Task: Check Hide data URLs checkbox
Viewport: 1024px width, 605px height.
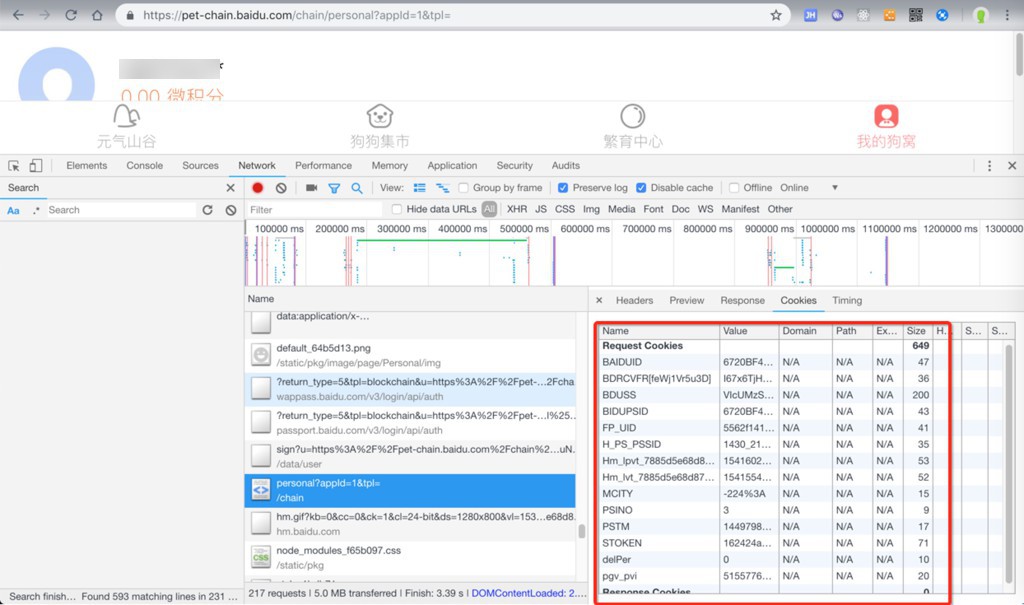Action: (x=396, y=209)
